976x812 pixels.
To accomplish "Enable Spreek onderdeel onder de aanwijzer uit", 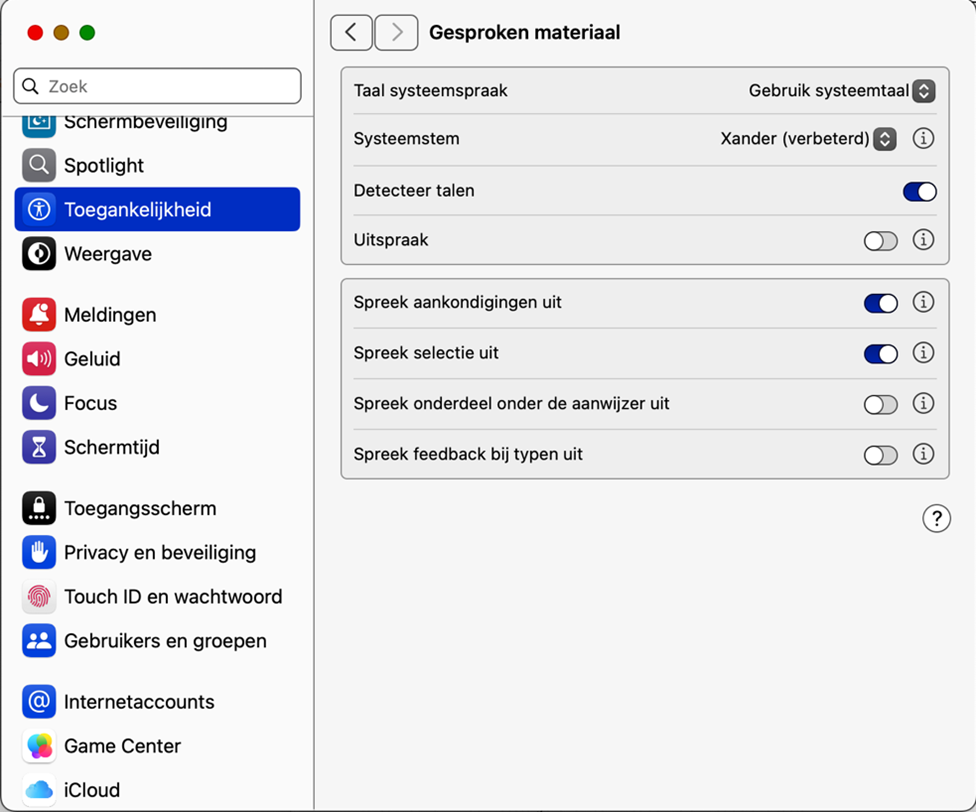I will [880, 404].
